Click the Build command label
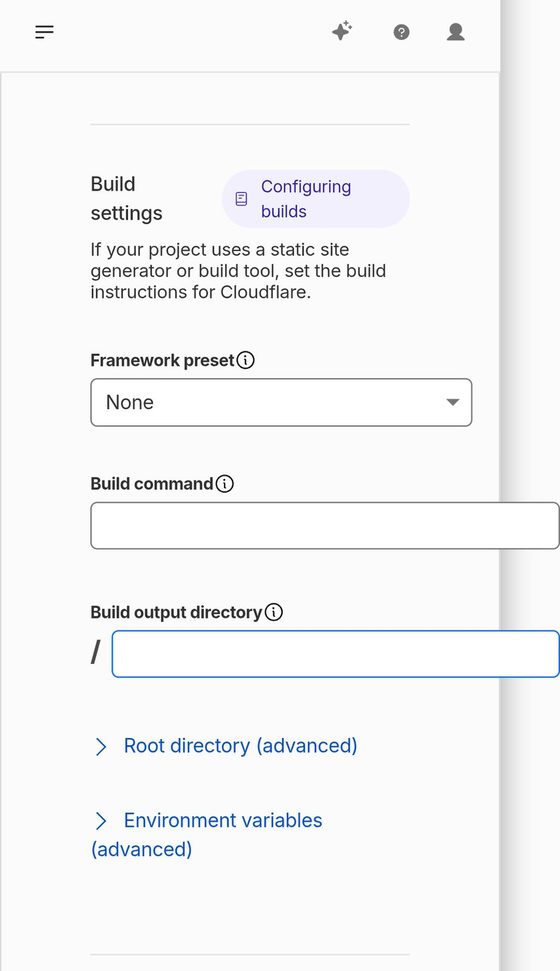The width and height of the screenshot is (560, 971). pos(152,484)
